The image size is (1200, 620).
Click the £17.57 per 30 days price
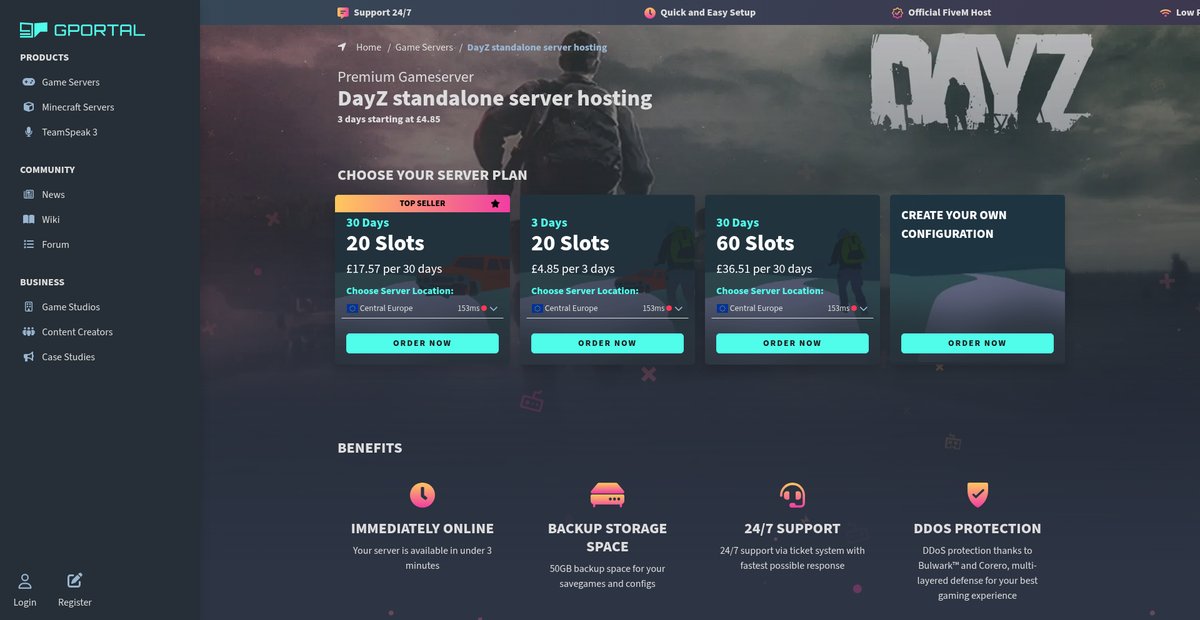pyautogui.click(x=394, y=268)
